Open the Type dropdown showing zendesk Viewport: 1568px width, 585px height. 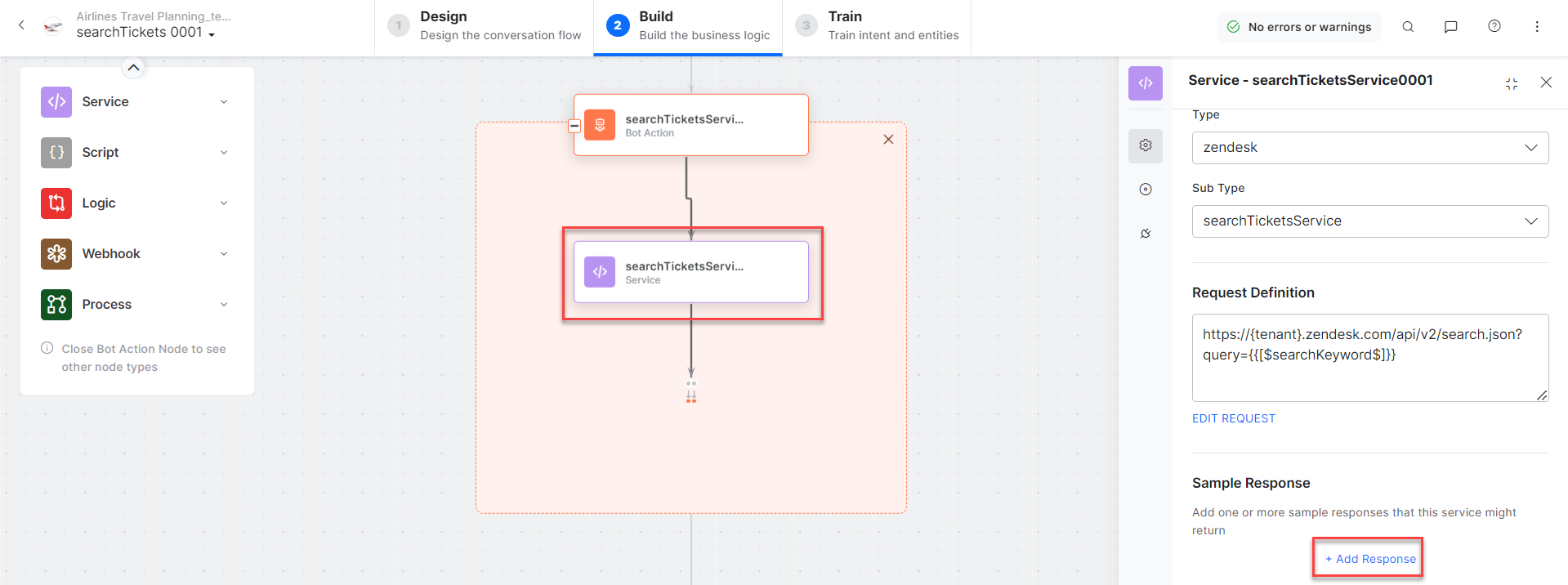[x=1369, y=148]
